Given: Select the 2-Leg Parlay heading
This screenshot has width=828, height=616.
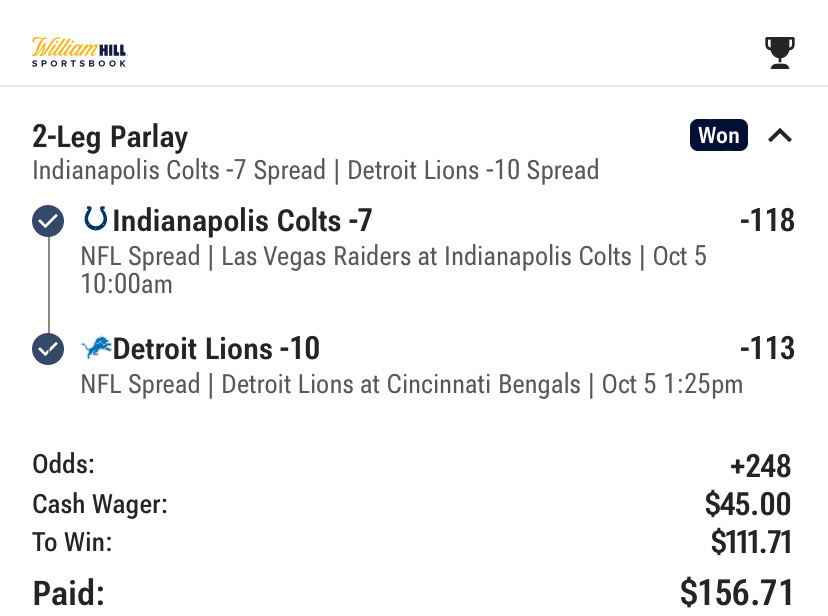Looking at the screenshot, I should pyautogui.click(x=110, y=137).
